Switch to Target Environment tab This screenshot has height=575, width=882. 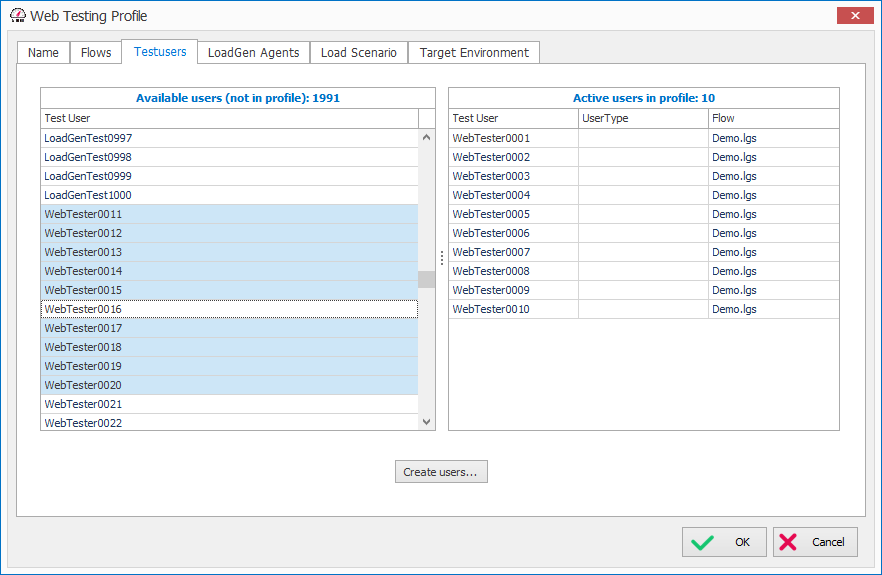[474, 53]
